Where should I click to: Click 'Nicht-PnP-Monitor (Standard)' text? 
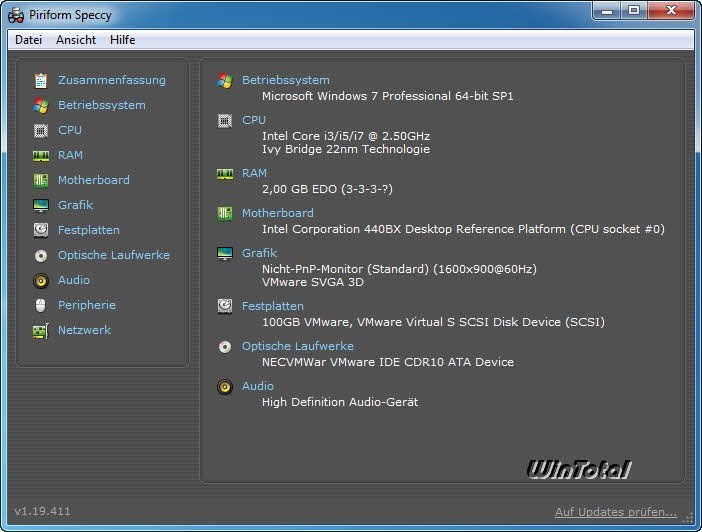[x=346, y=269]
